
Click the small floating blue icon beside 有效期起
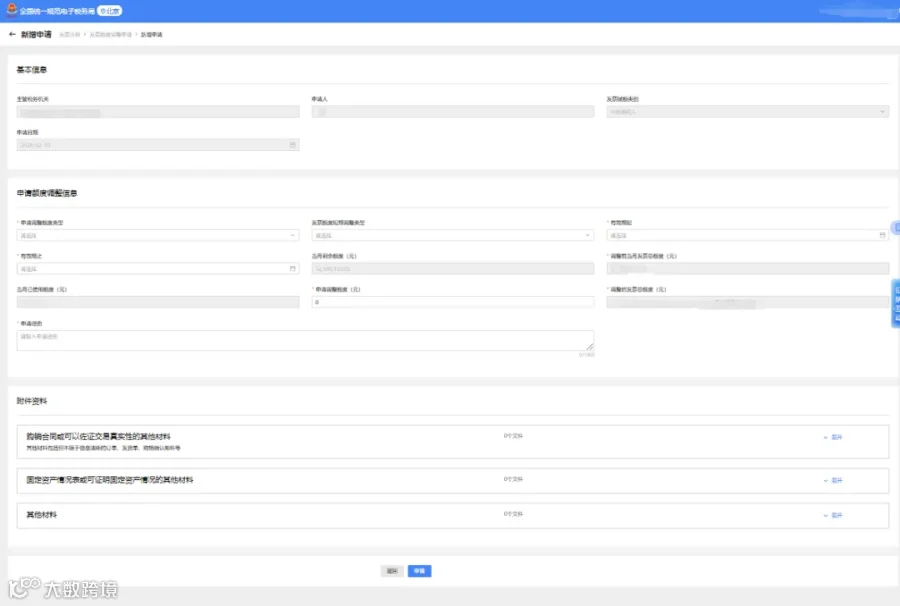895,228
